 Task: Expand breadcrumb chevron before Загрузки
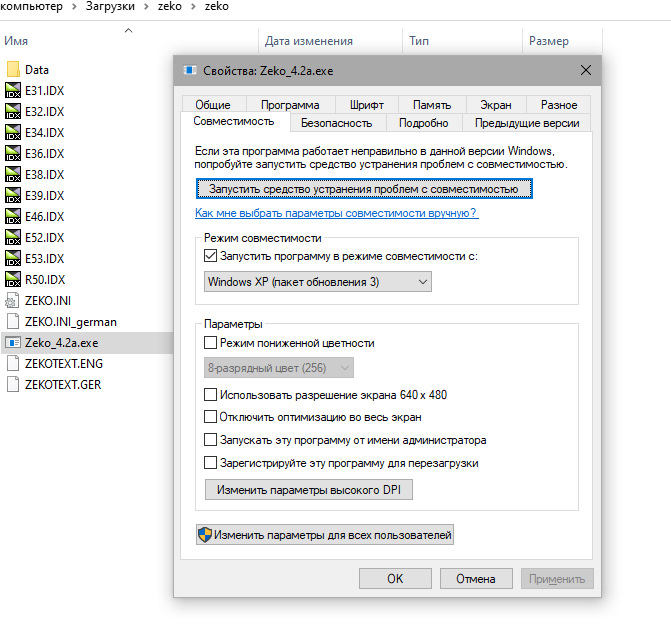(x=74, y=7)
